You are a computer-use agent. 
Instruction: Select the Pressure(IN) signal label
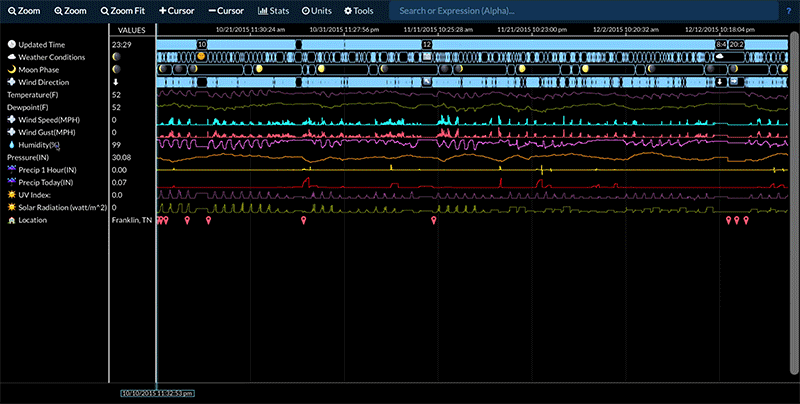[28, 157]
